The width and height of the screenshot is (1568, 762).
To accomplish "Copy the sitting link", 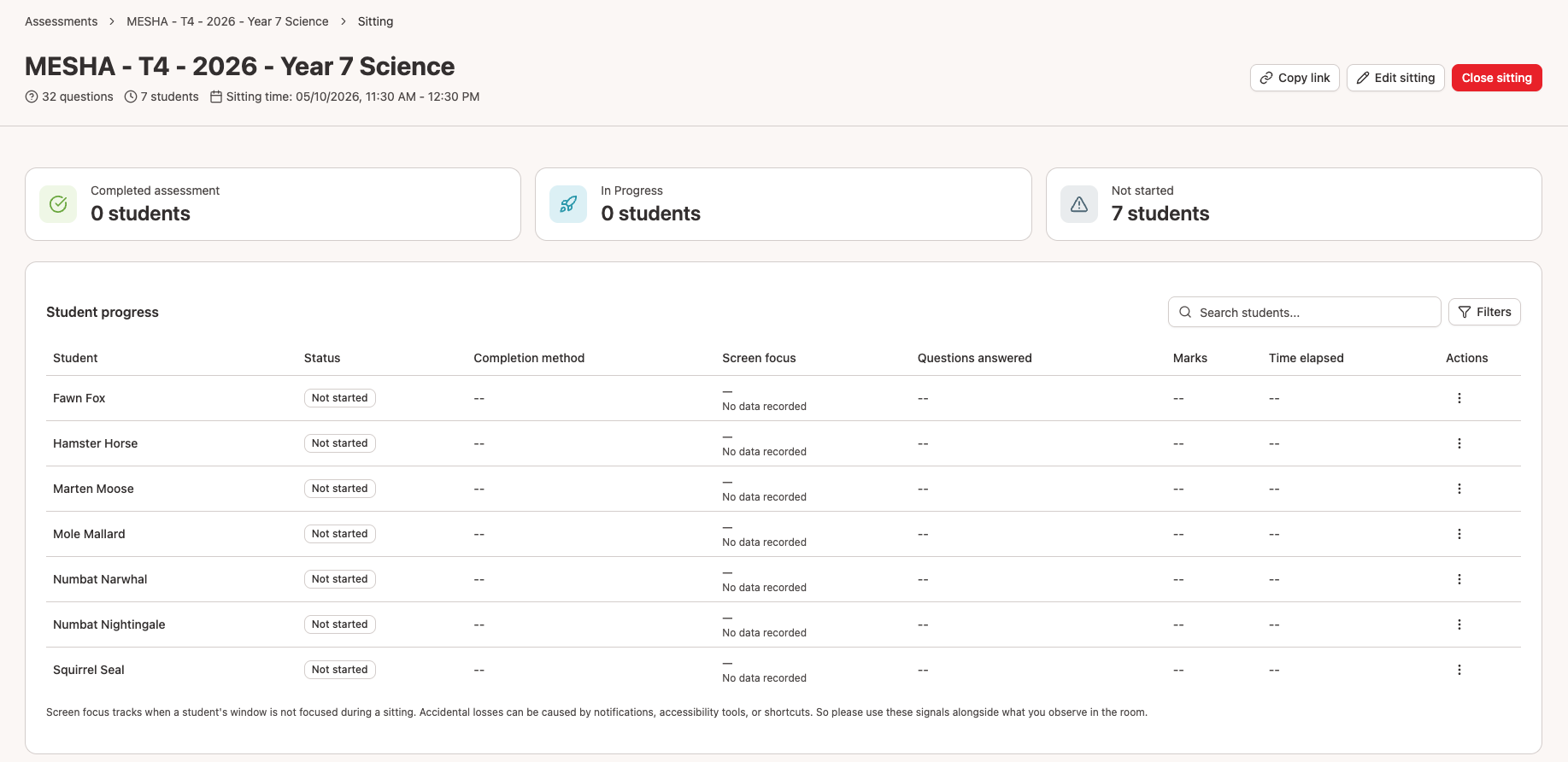I will point(1295,78).
